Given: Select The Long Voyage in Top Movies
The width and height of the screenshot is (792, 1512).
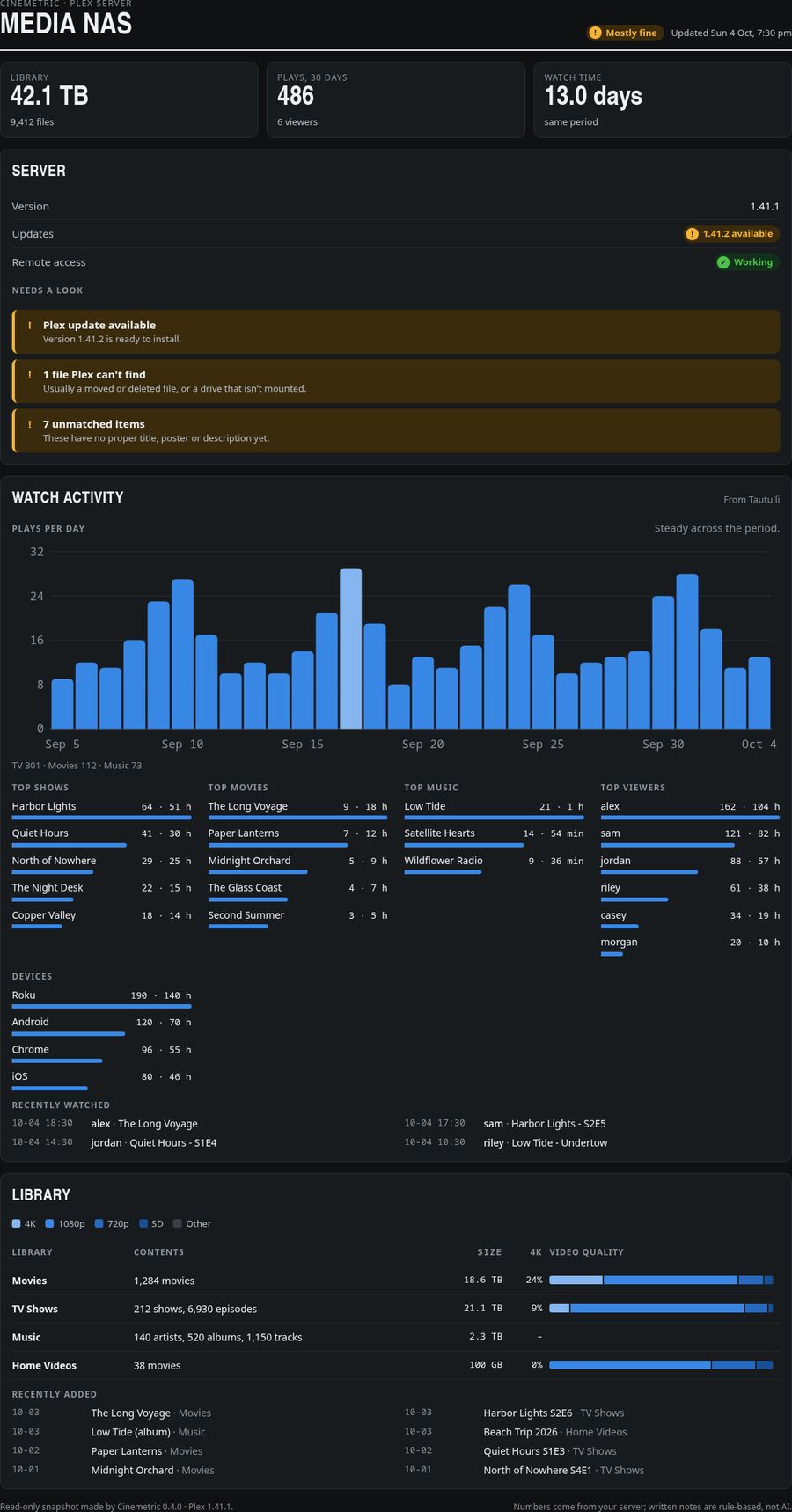Looking at the screenshot, I should coord(248,806).
